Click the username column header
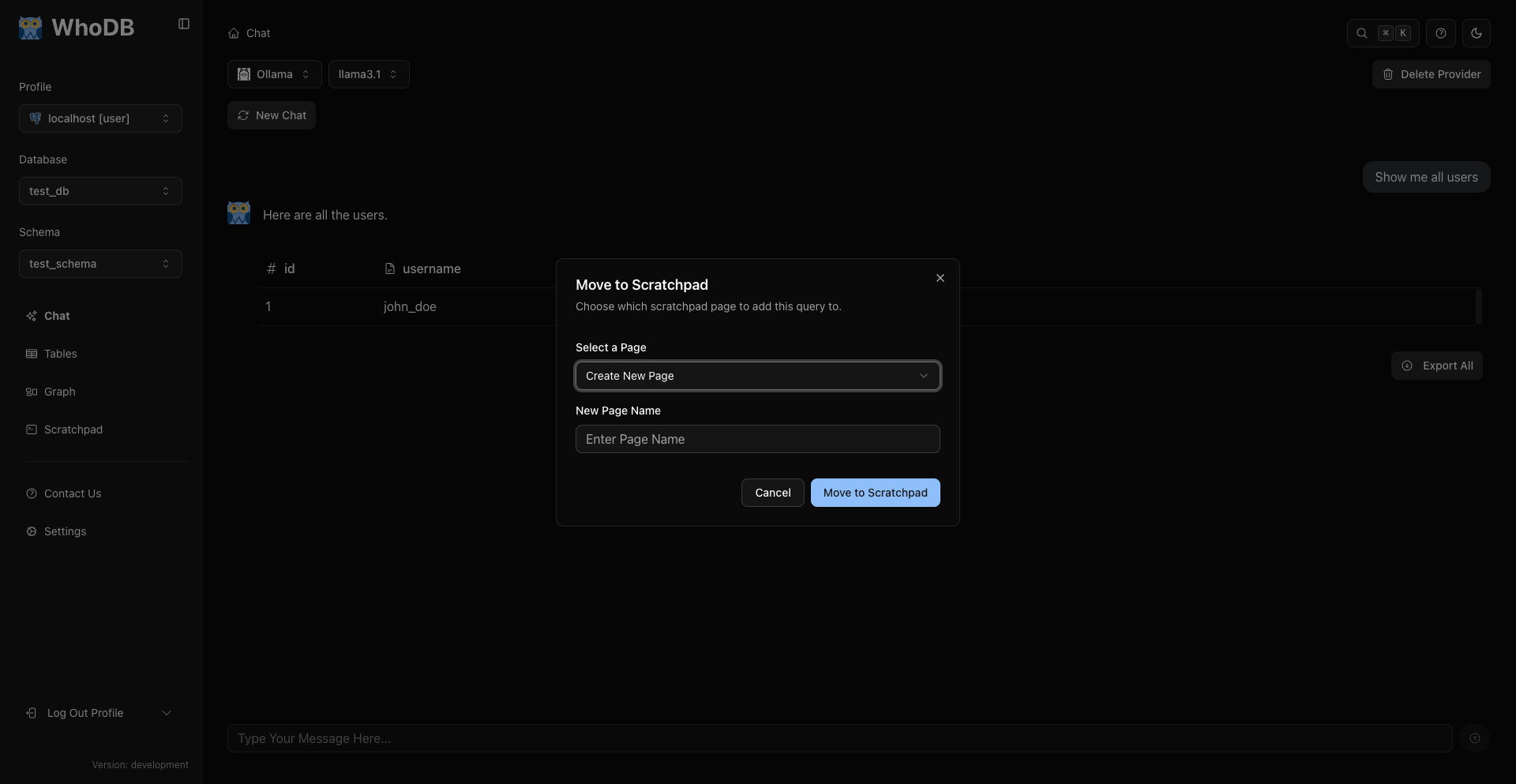The width and height of the screenshot is (1516, 784). (x=432, y=268)
